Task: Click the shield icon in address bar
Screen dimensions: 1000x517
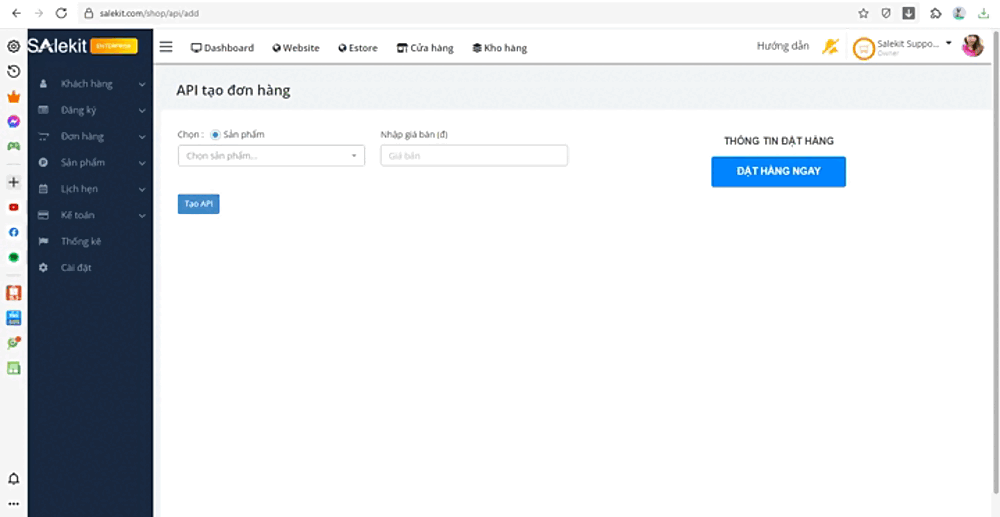Action: coord(886,13)
